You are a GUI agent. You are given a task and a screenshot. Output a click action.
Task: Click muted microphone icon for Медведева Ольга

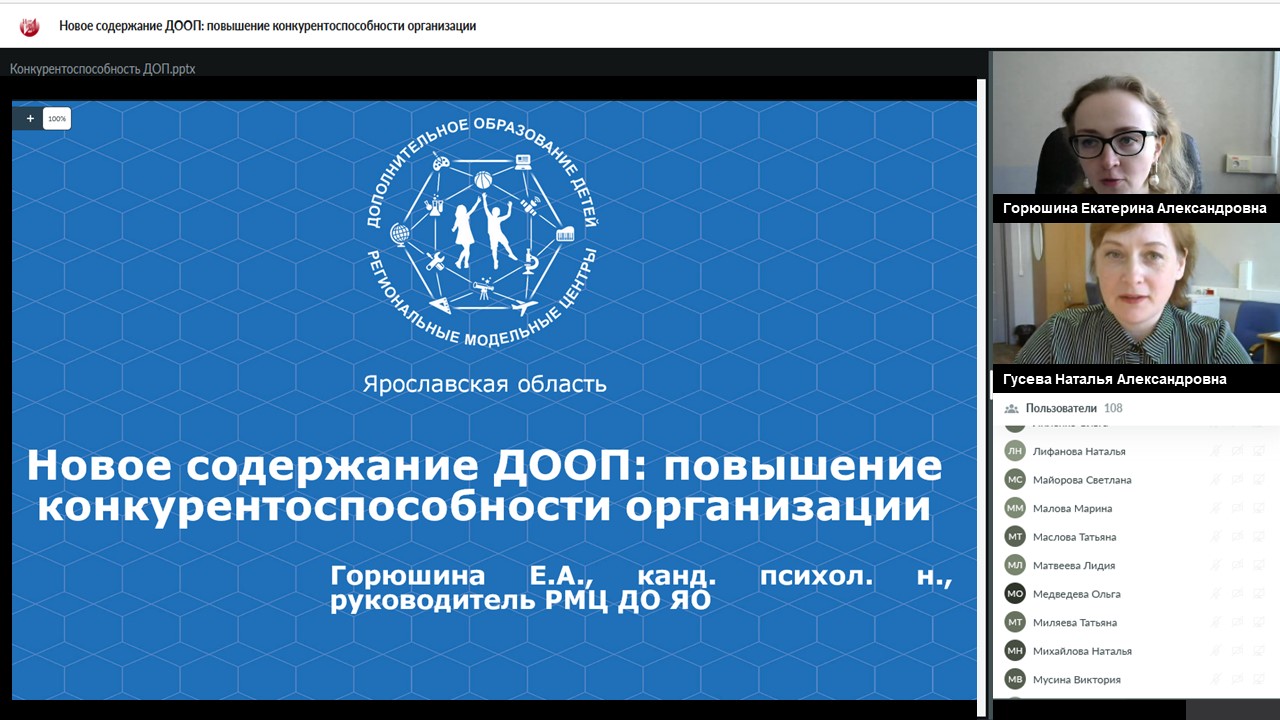point(1216,594)
